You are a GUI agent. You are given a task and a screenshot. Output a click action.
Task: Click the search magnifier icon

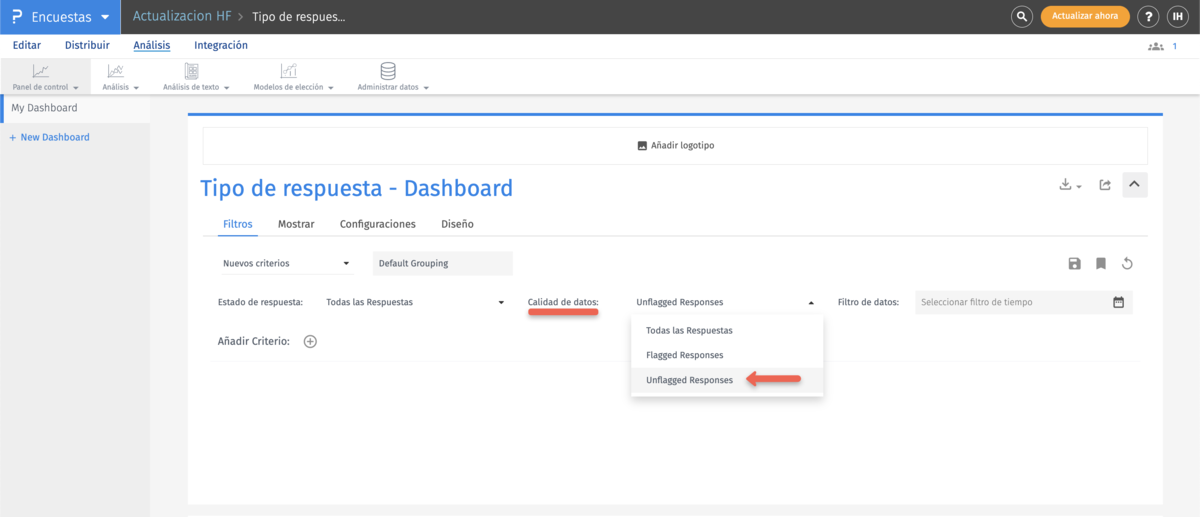pyautogui.click(x=1021, y=17)
